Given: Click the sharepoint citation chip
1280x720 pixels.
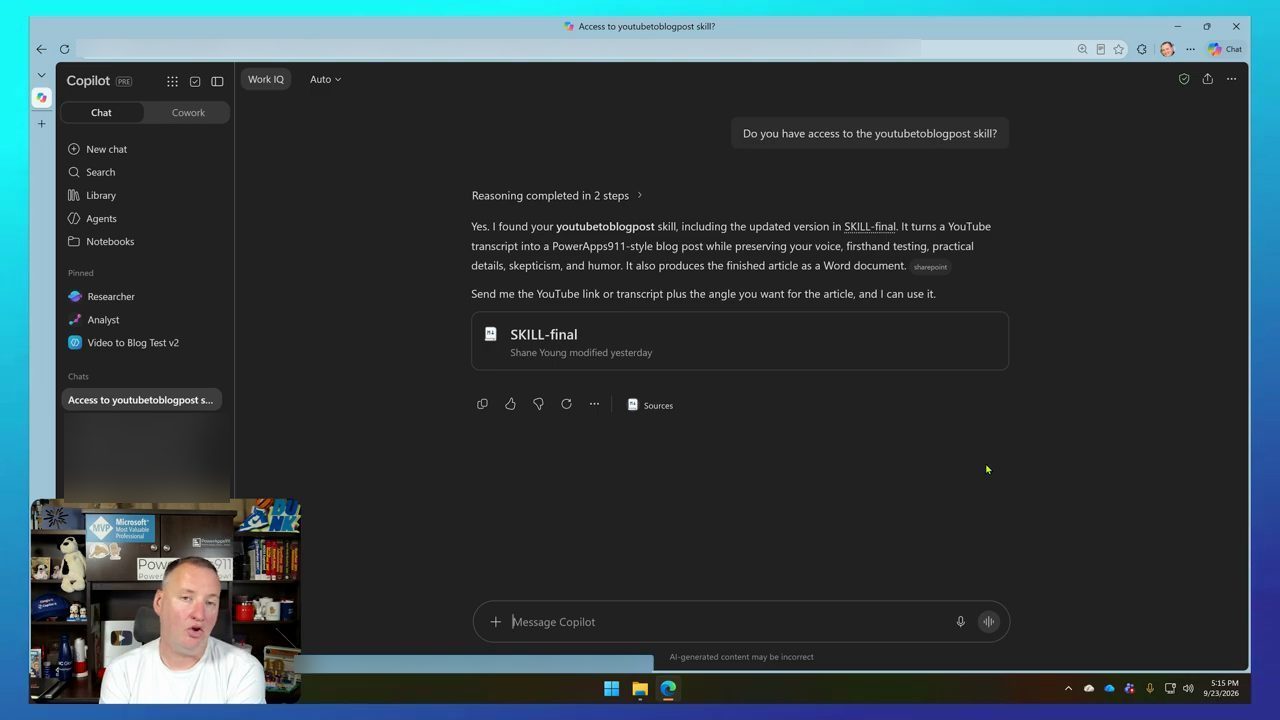Looking at the screenshot, I should [930, 267].
